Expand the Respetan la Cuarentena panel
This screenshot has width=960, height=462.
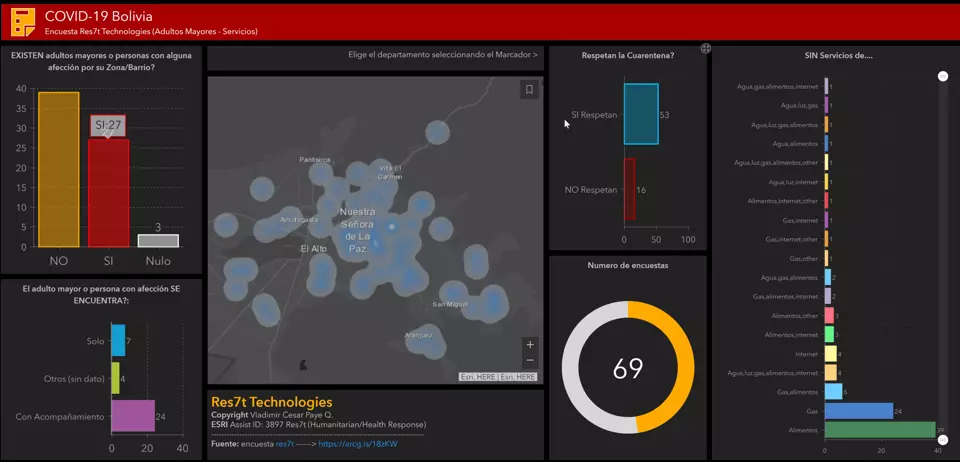coord(705,48)
